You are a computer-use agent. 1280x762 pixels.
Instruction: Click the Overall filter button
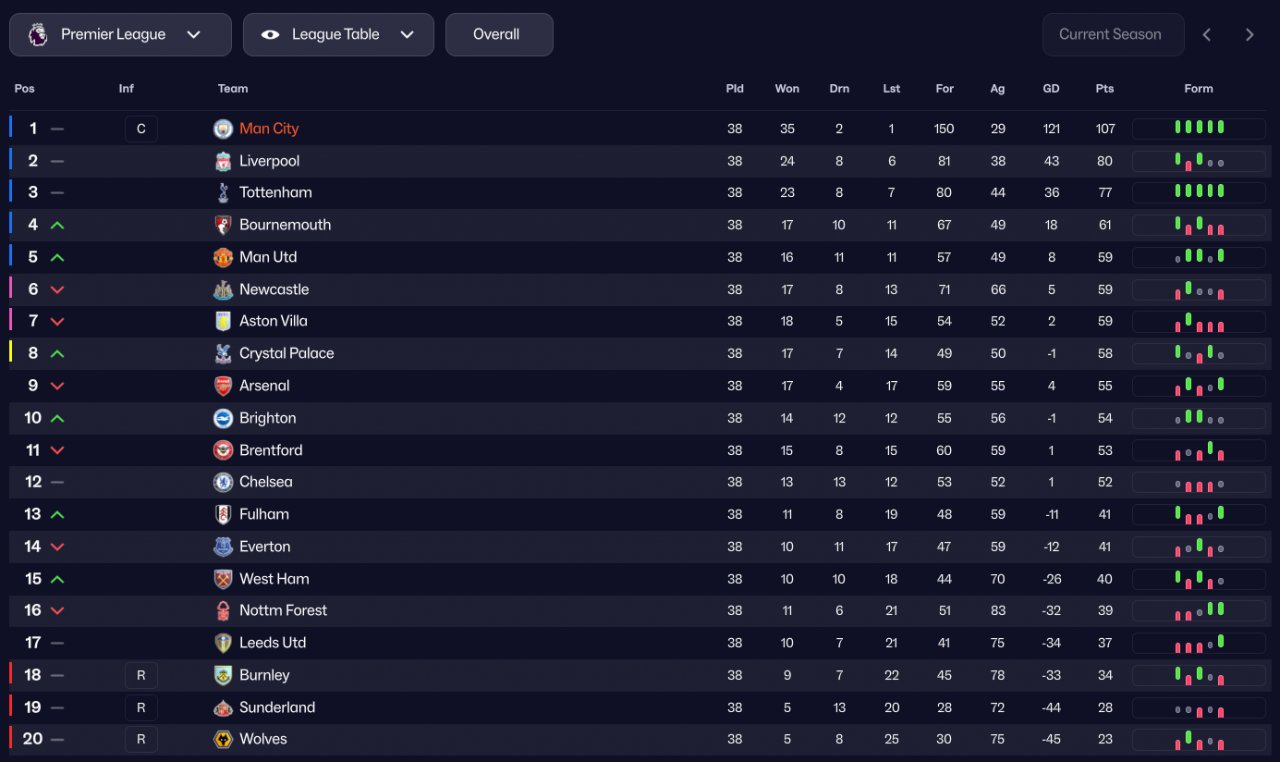coord(498,35)
